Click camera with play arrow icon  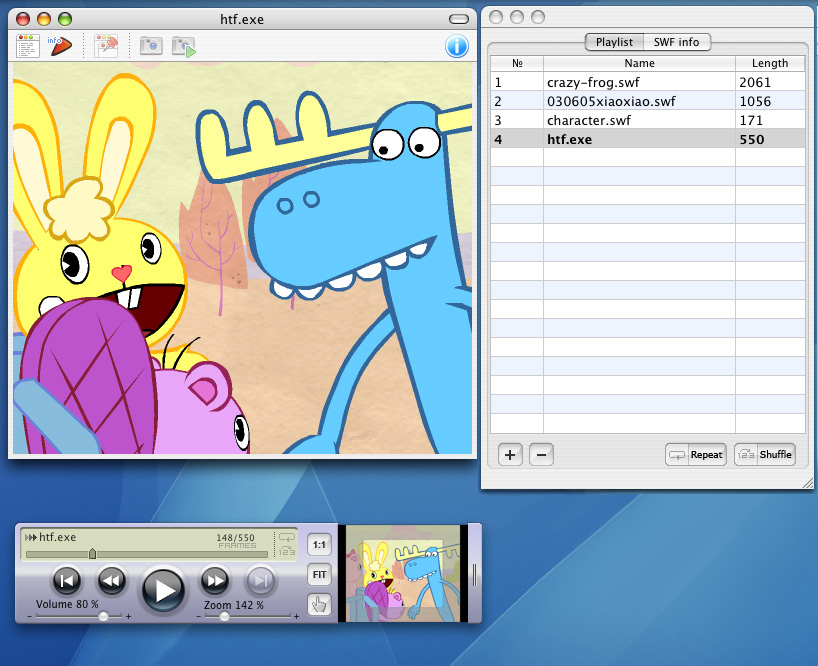click(184, 46)
